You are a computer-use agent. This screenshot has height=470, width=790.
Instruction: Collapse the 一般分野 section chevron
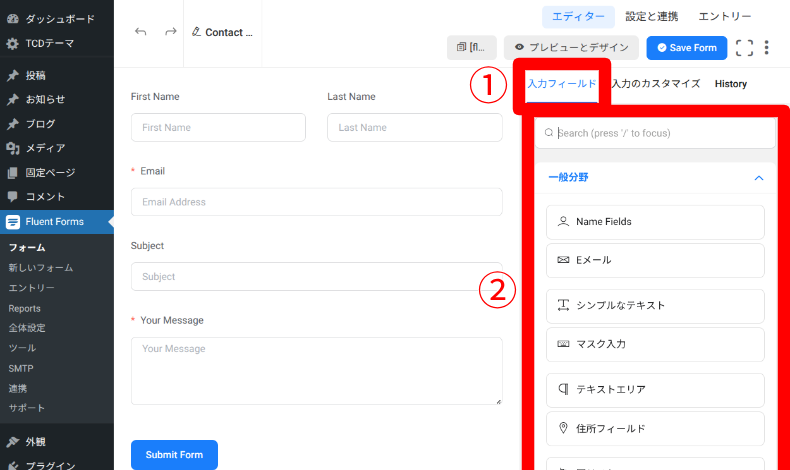[x=759, y=178]
